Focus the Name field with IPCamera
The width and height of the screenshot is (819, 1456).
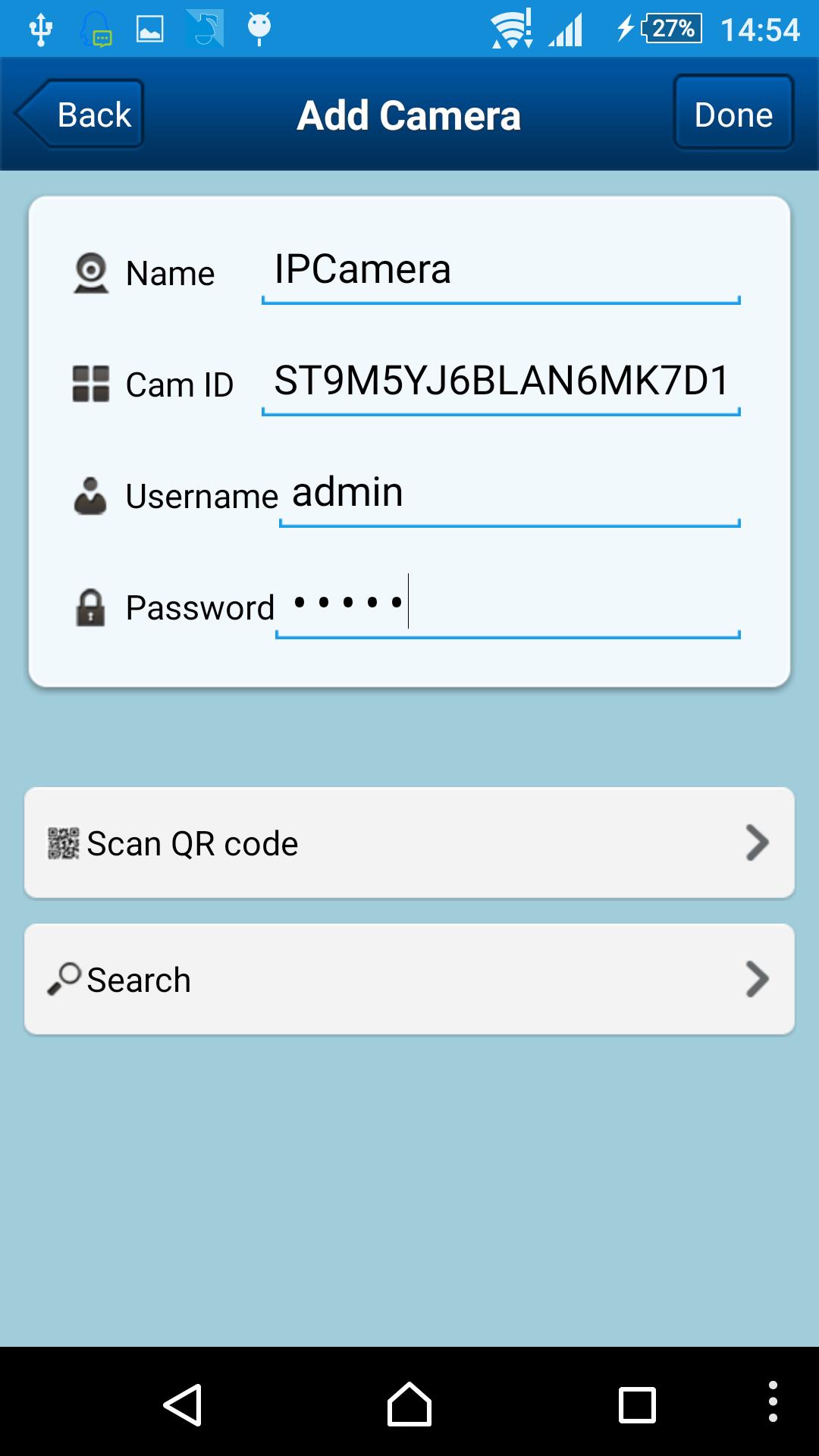pos(500,273)
